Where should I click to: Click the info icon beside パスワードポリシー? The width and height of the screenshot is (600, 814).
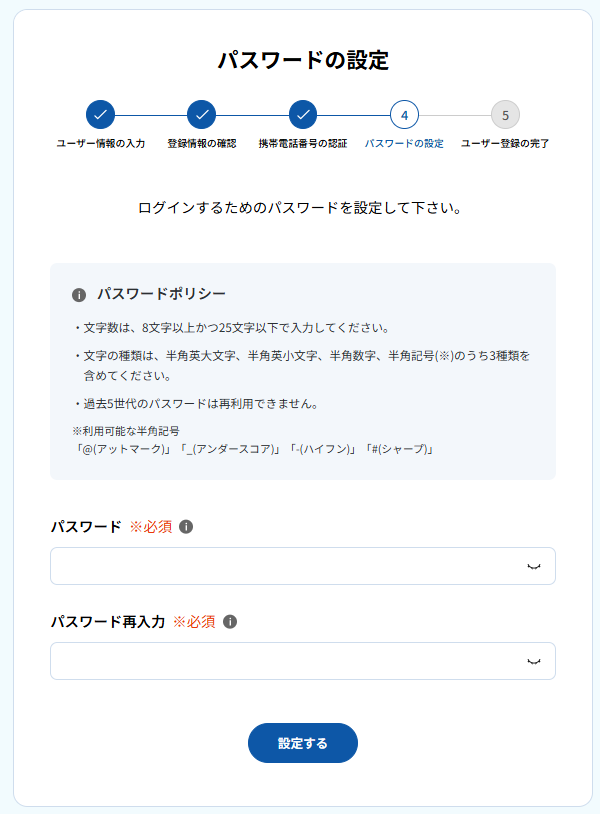(79, 295)
